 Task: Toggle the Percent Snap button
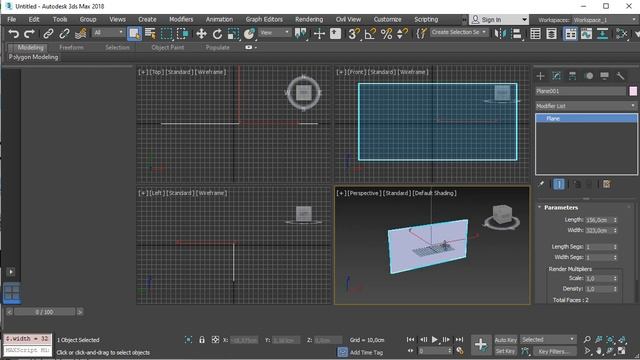click(386, 33)
